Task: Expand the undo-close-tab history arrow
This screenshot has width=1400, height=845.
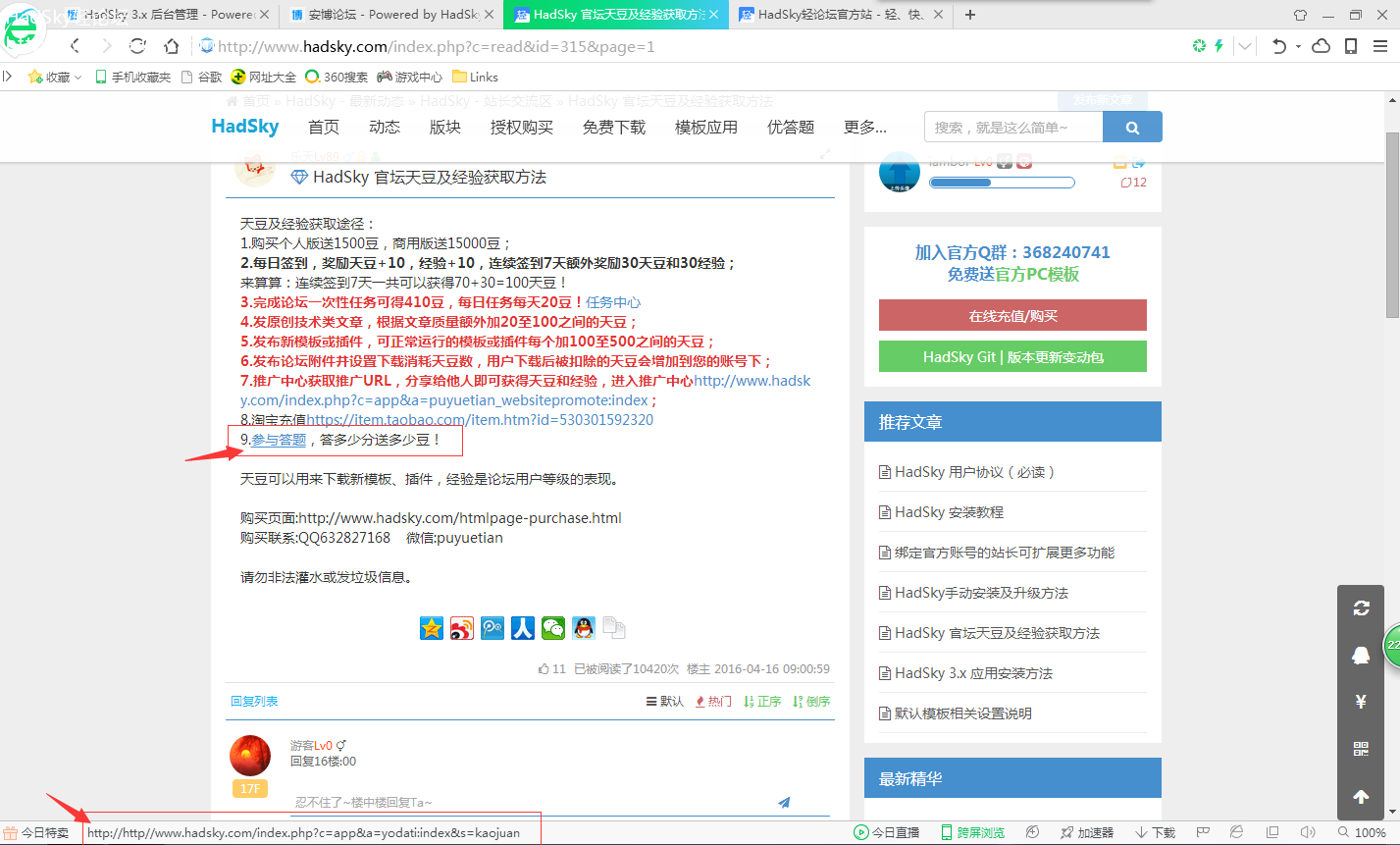Action: pyautogui.click(x=1297, y=46)
